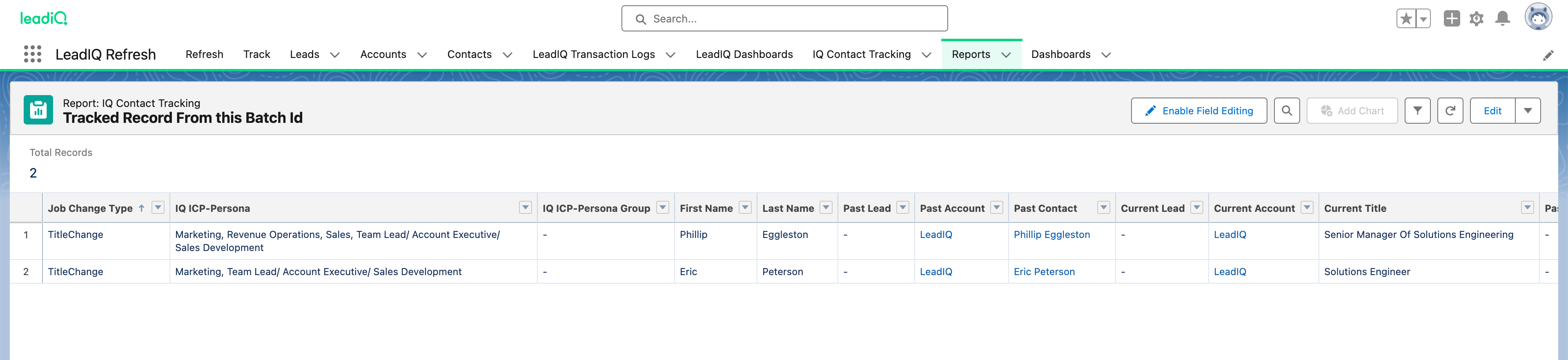Open the Notifications bell
The image size is (1568, 360).
[1502, 19]
